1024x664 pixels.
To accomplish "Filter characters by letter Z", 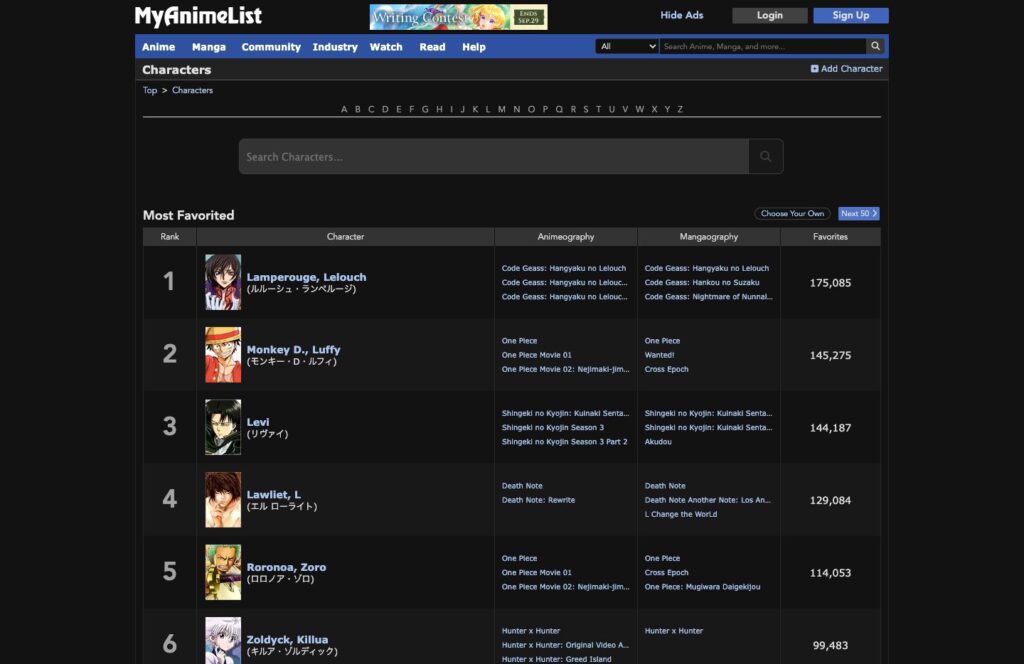I will click(x=680, y=109).
